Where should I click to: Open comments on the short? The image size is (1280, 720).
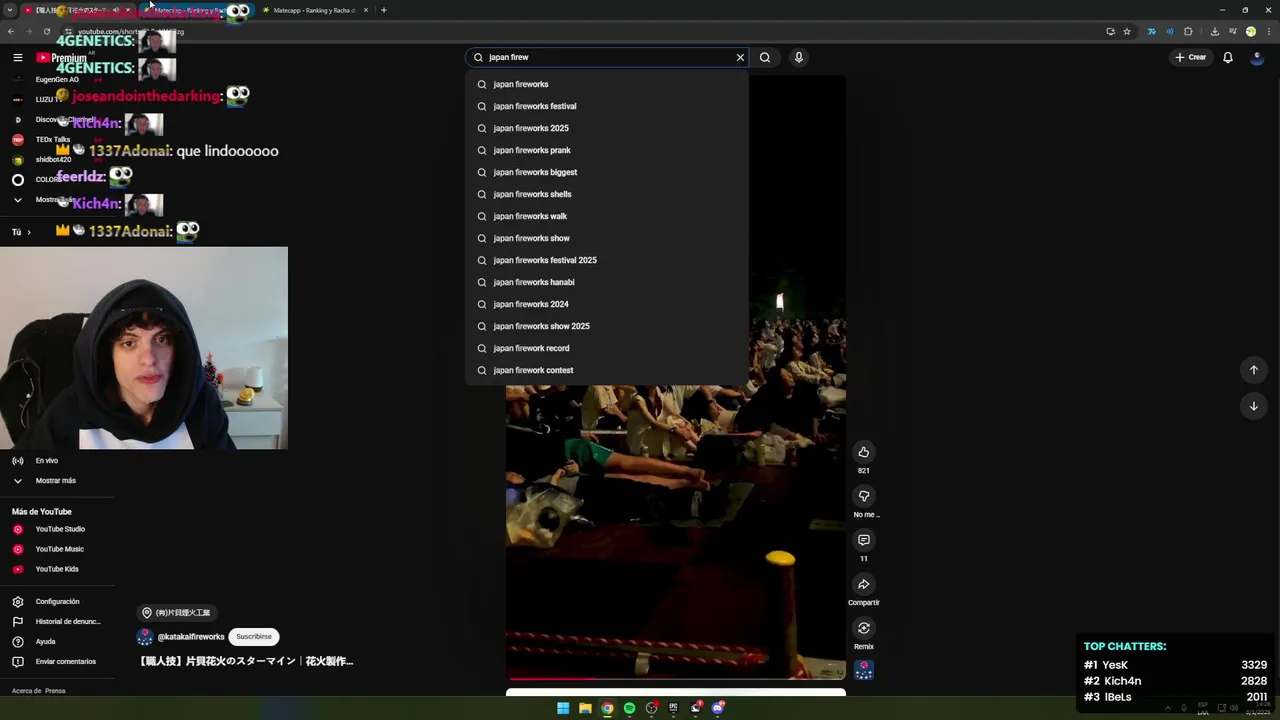coord(864,540)
